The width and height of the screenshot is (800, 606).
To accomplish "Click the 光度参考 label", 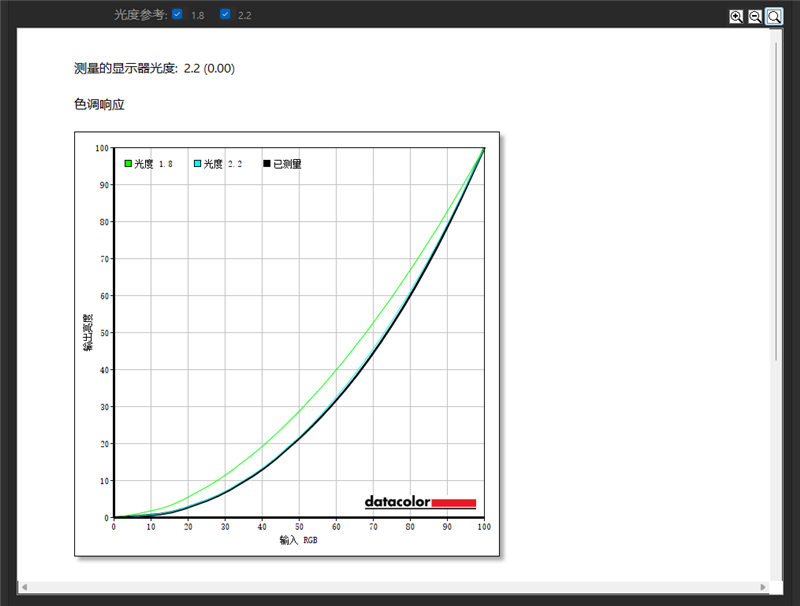I will click(141, 15).
